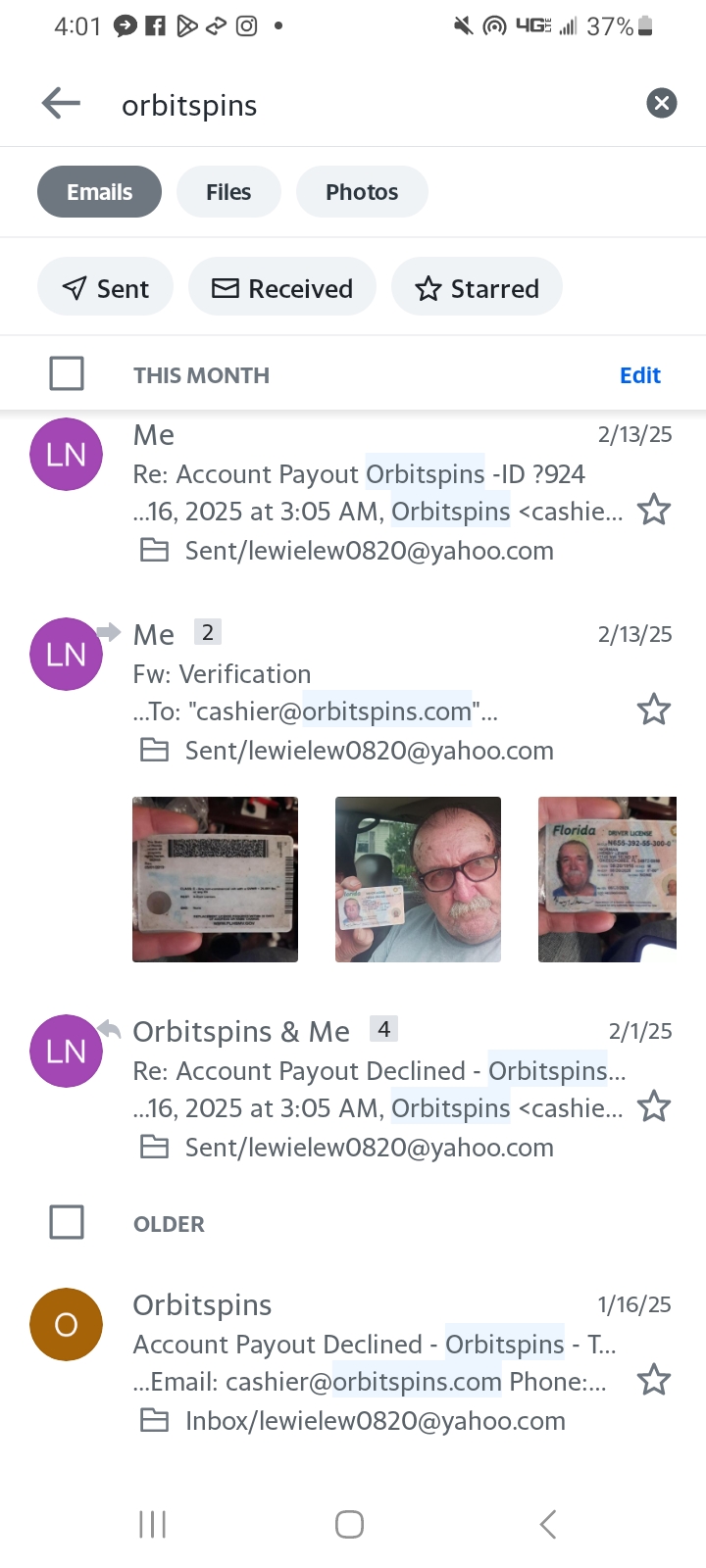
Task: Tap the orbitspins search input field
Action: (373, 105)
